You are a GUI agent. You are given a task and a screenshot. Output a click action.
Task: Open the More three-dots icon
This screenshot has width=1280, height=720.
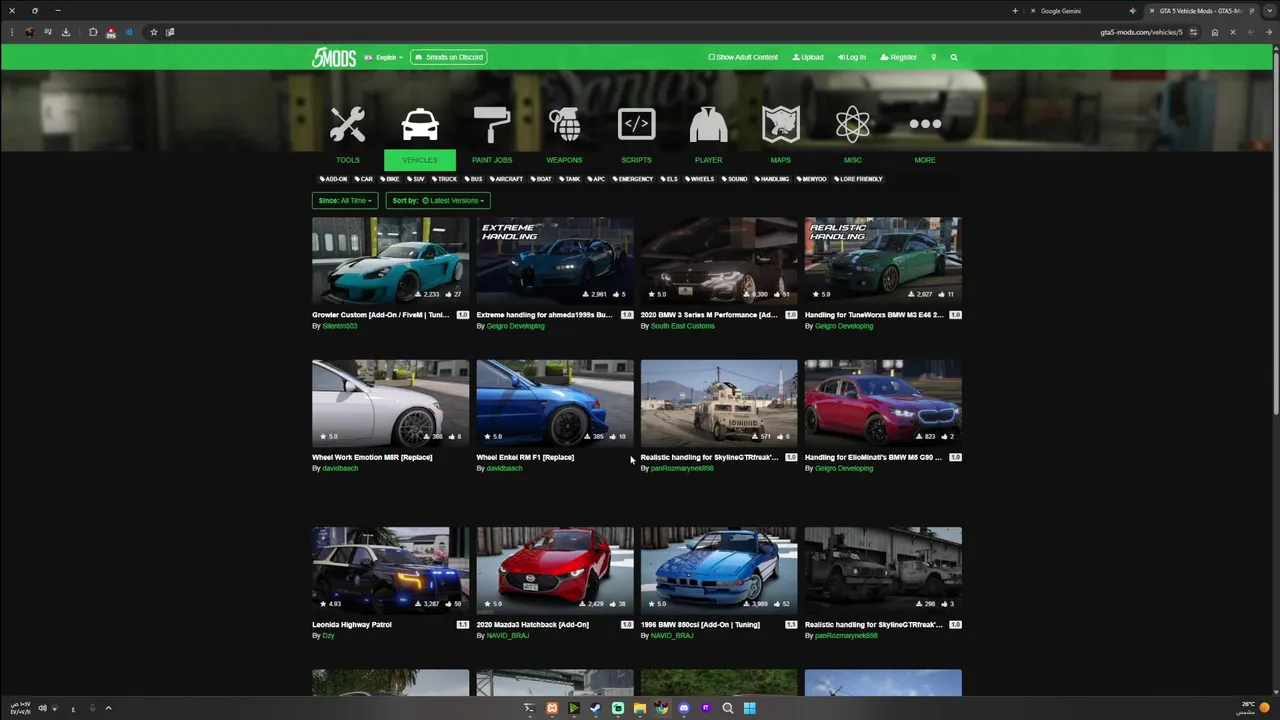click(x=925, y=124)
